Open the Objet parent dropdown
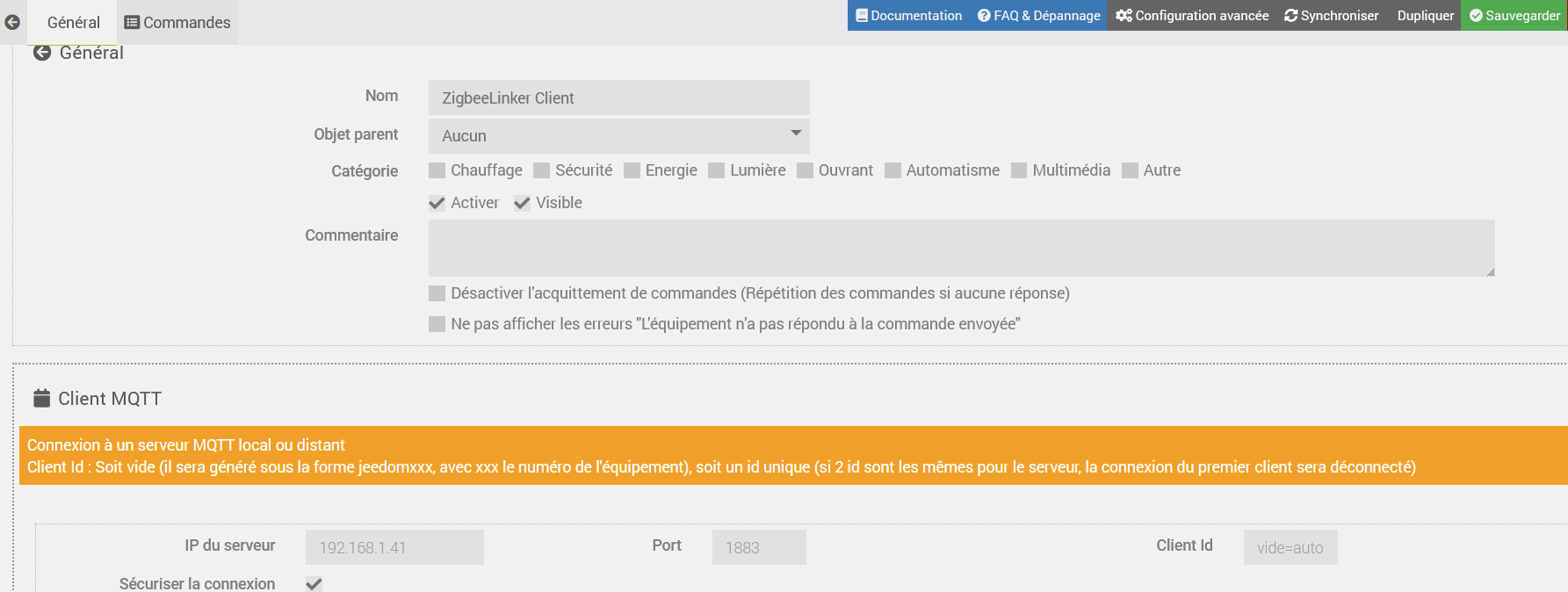 coord(618,136)
